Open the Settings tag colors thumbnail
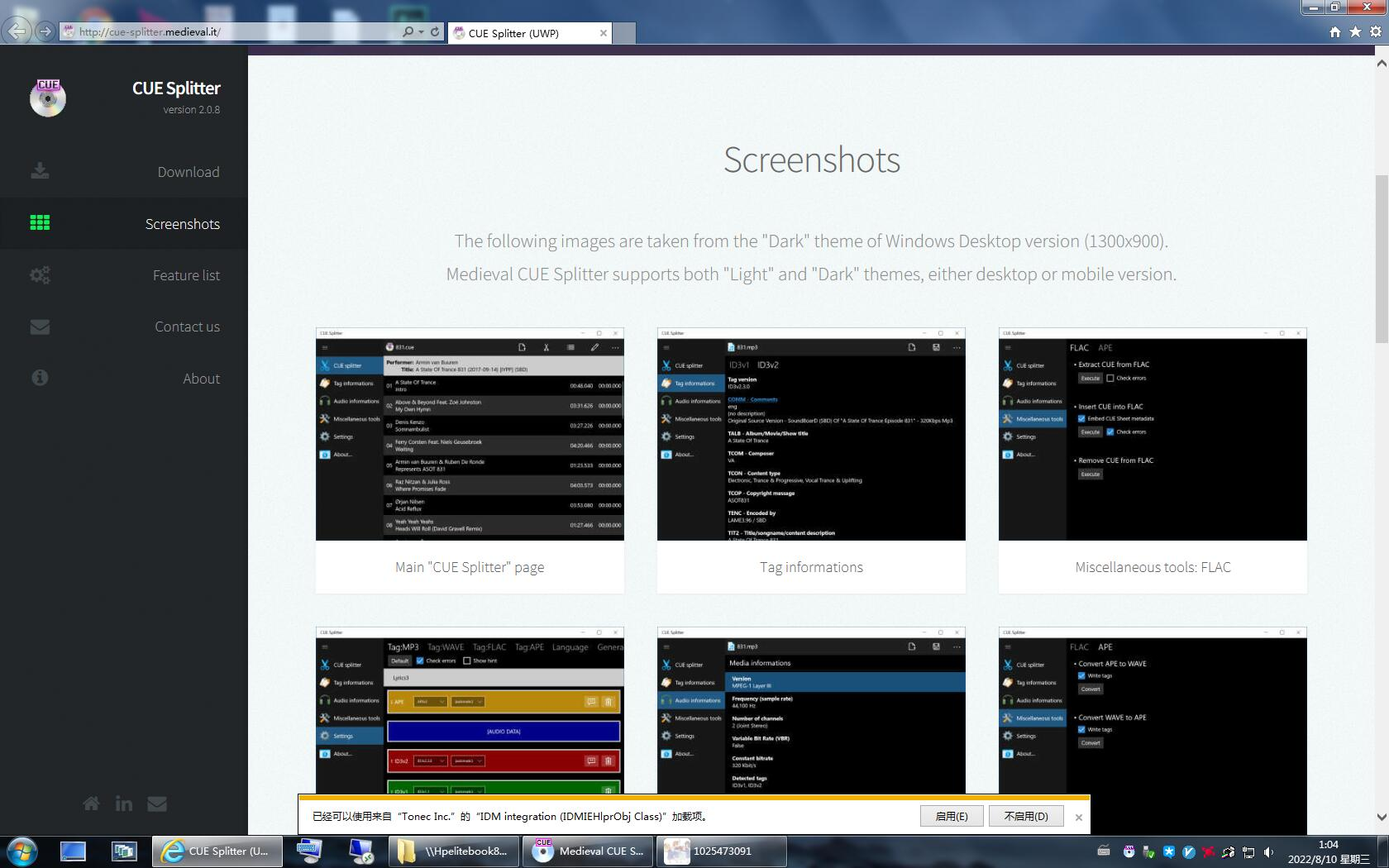This screenshot has height=868, width=1389. point(470,711)
